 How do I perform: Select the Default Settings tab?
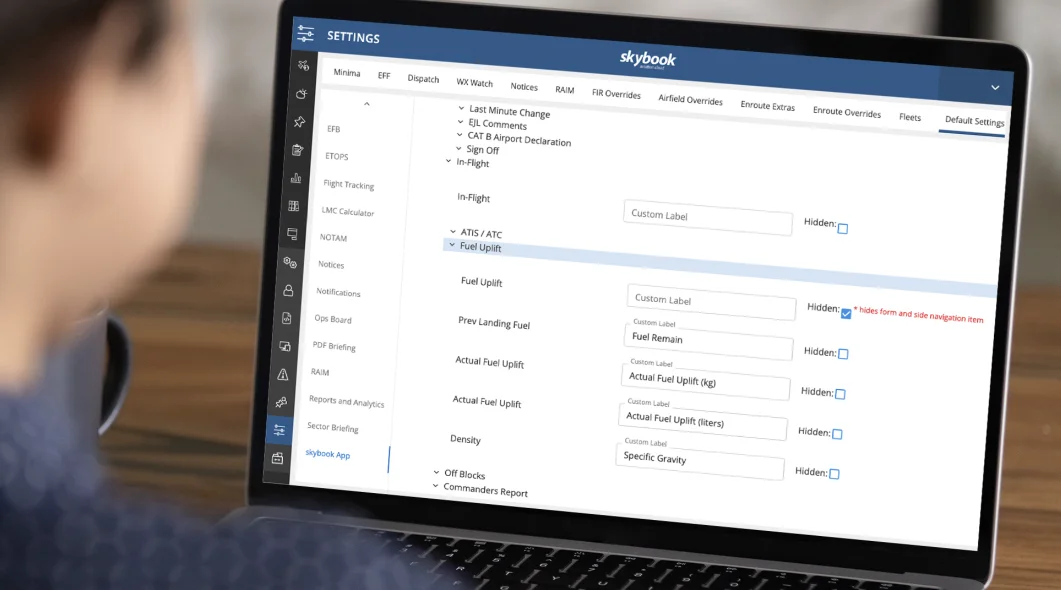tap(974, 121)
